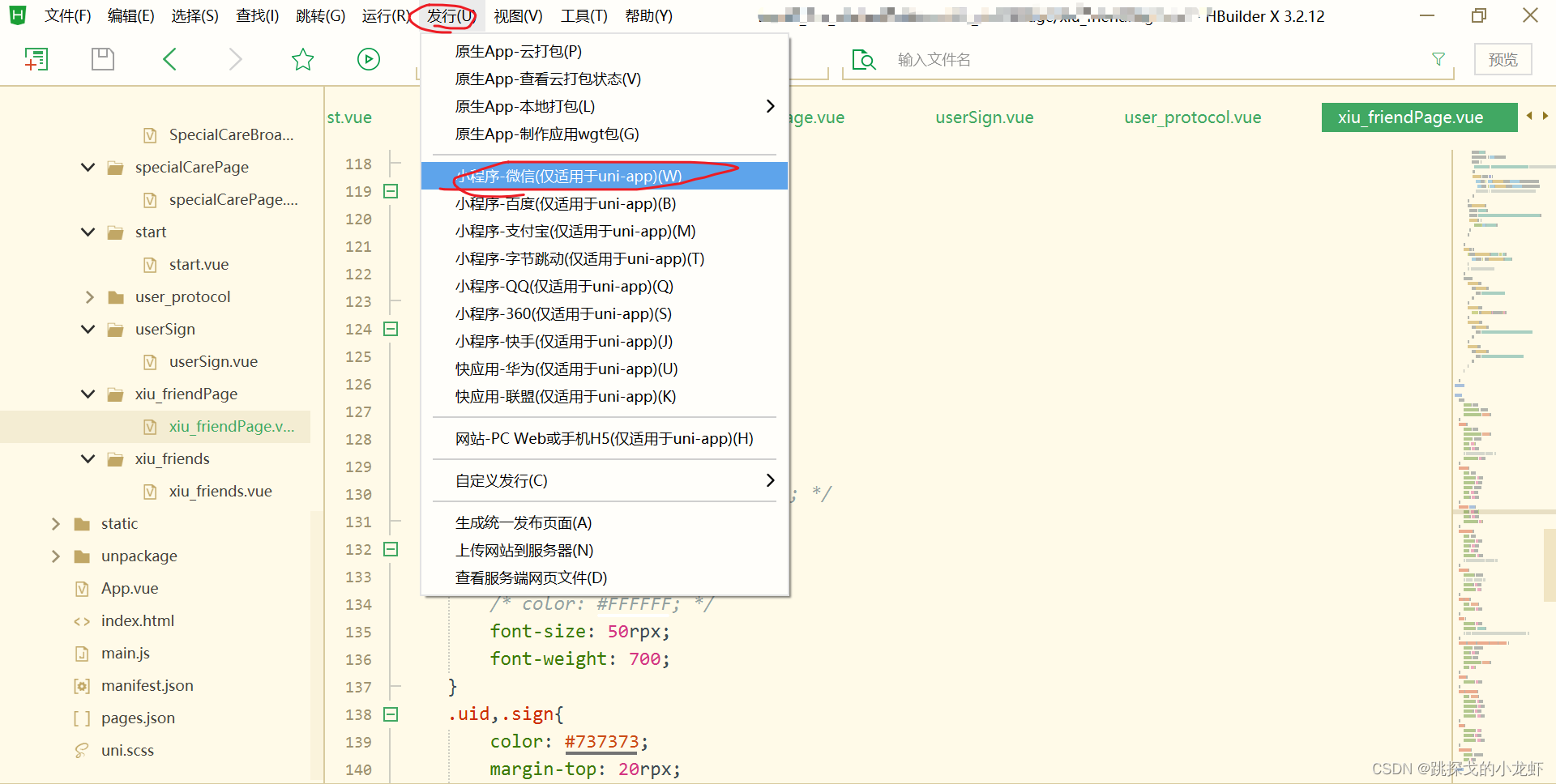Expand the user_protocol folder

click(89, 297)
